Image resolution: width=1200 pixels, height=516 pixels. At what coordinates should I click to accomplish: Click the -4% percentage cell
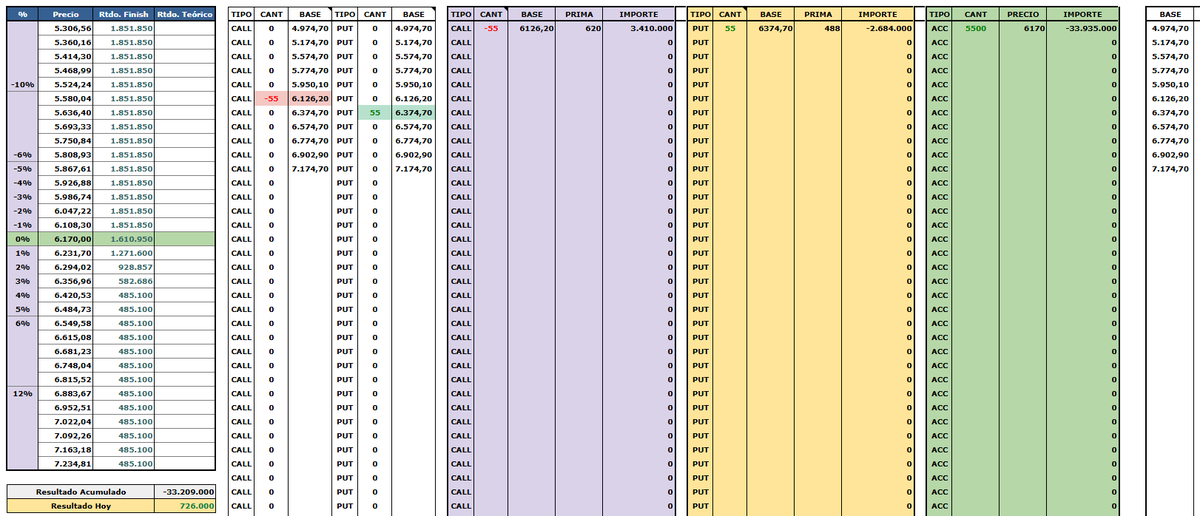(23, 183)
